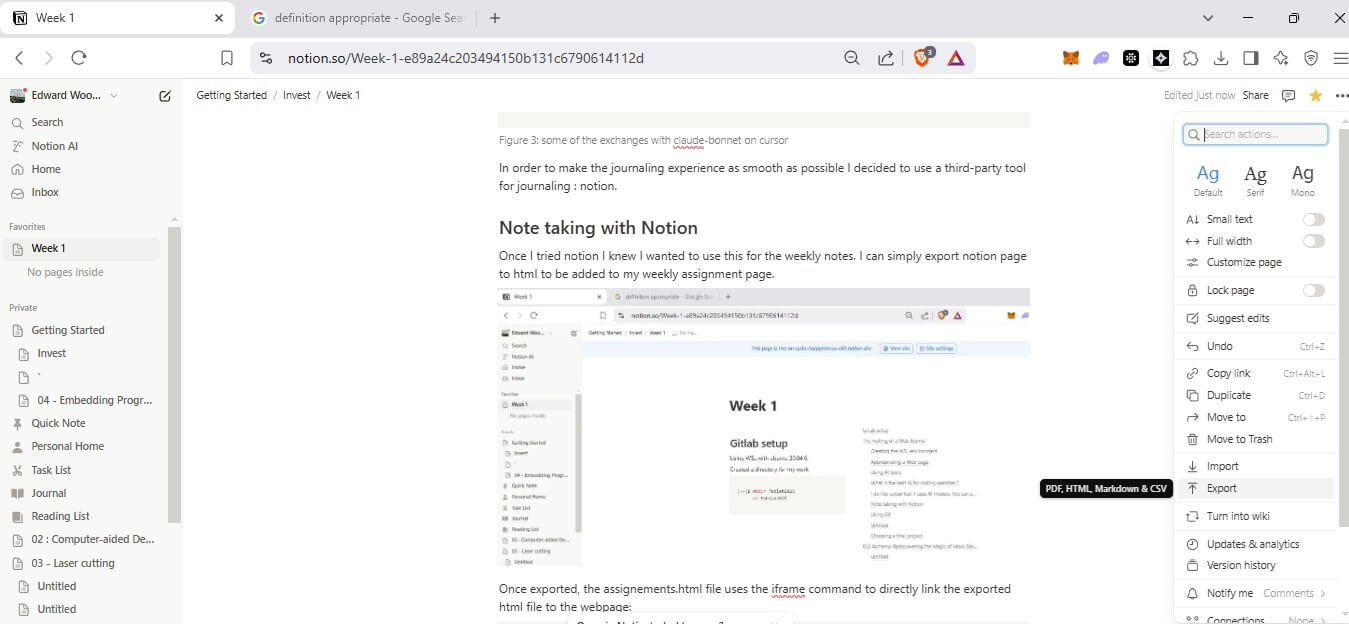Open Version history
Image resolution: width=1349 pixels, height=624 pixels.
tap(1256, 565)
